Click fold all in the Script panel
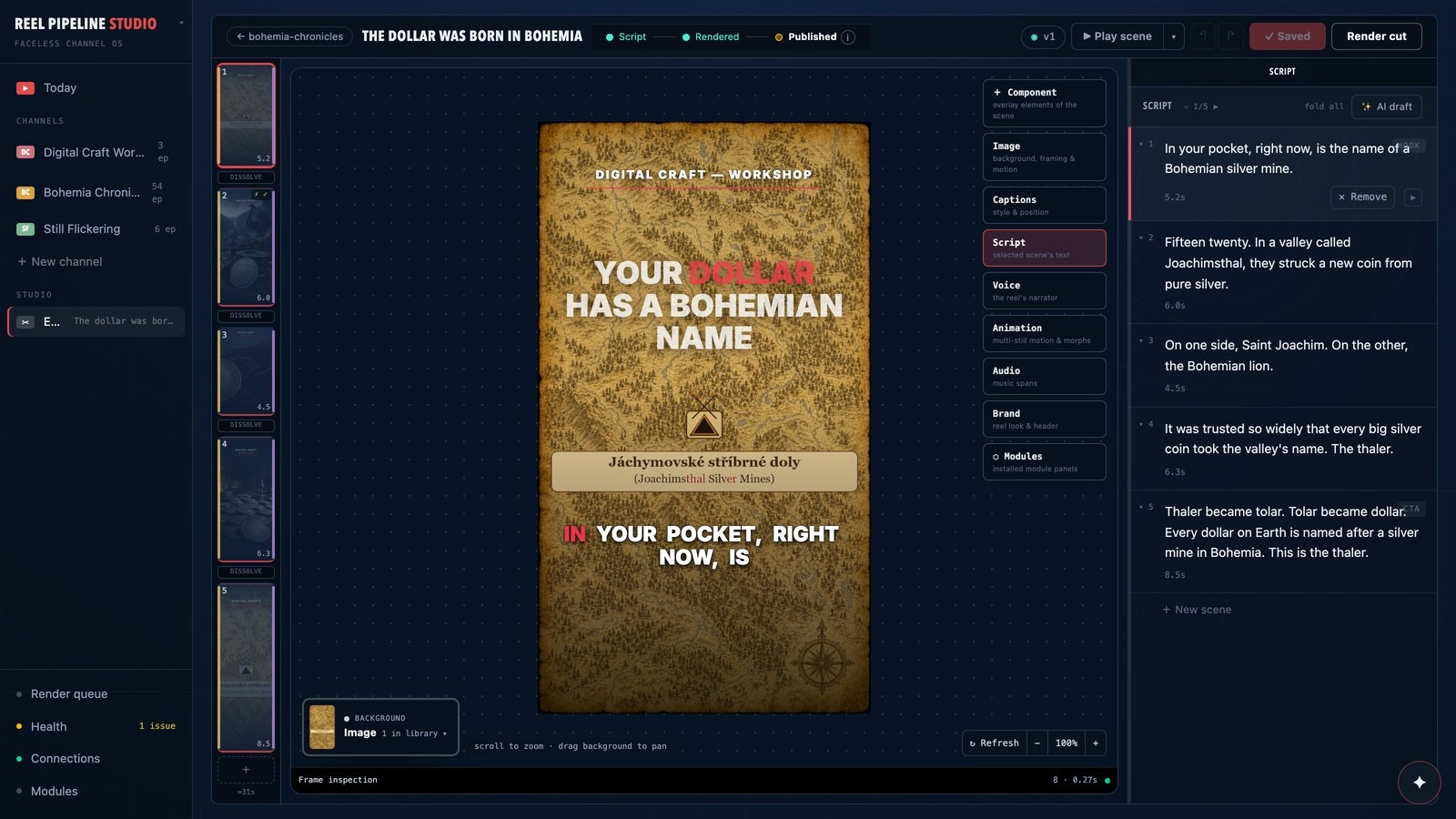 pyautogui.click(x=1324, y=106)
